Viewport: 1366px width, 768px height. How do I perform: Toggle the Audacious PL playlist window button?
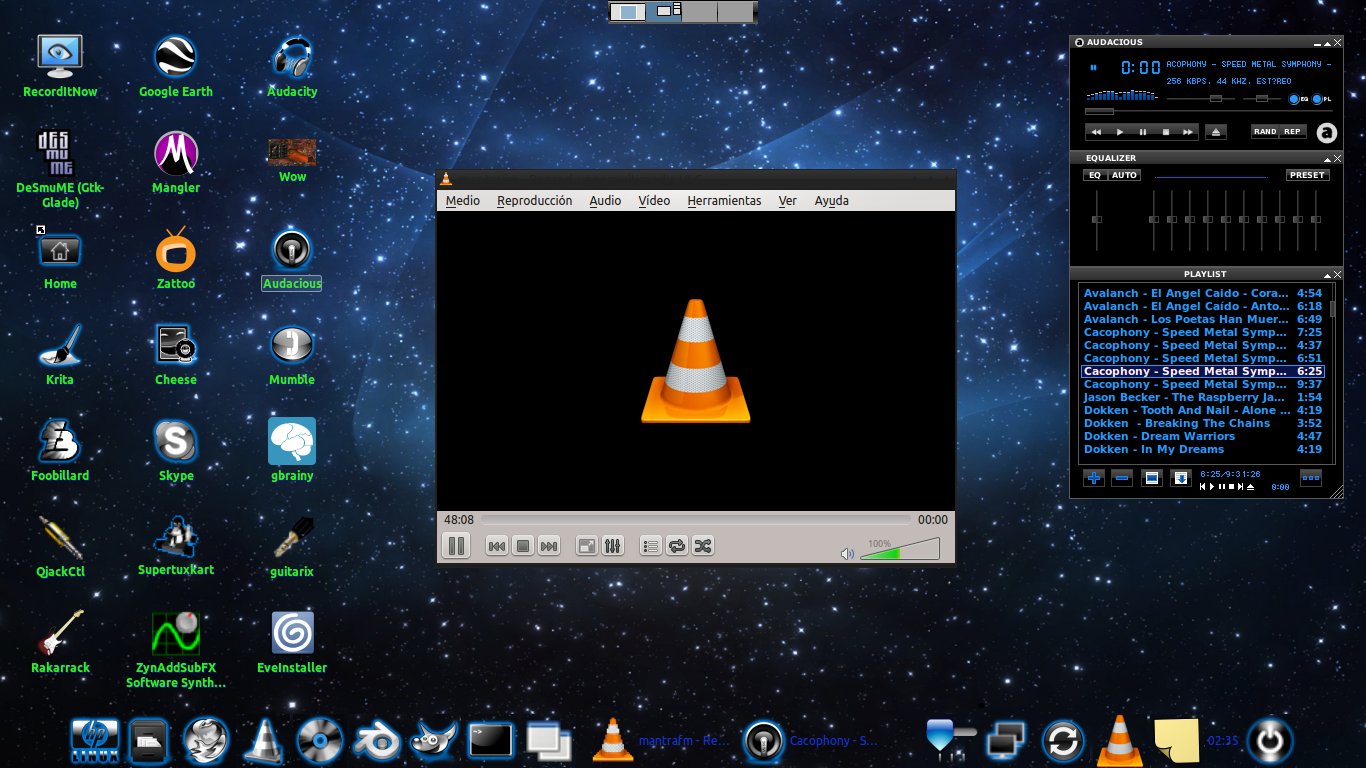pos(1321,99)
